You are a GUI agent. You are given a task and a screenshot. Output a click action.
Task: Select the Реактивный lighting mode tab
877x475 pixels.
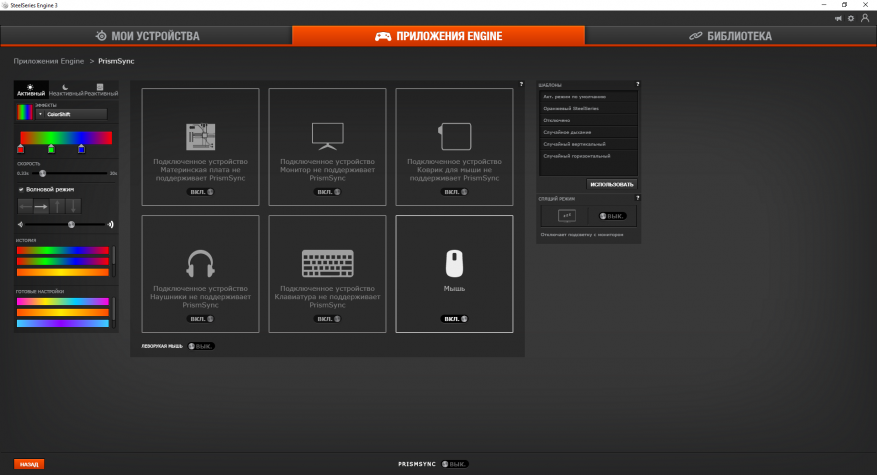[x=101, y=90]
